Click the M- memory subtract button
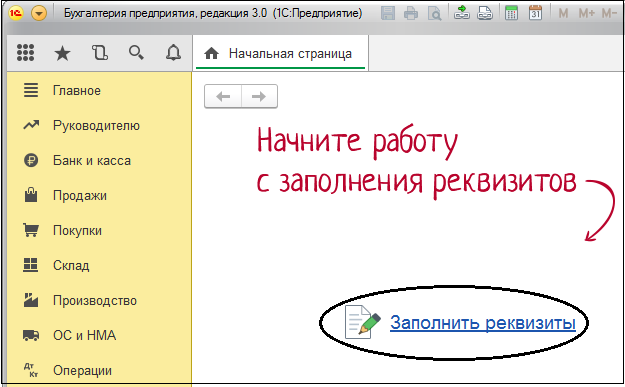 click(609, 14)
